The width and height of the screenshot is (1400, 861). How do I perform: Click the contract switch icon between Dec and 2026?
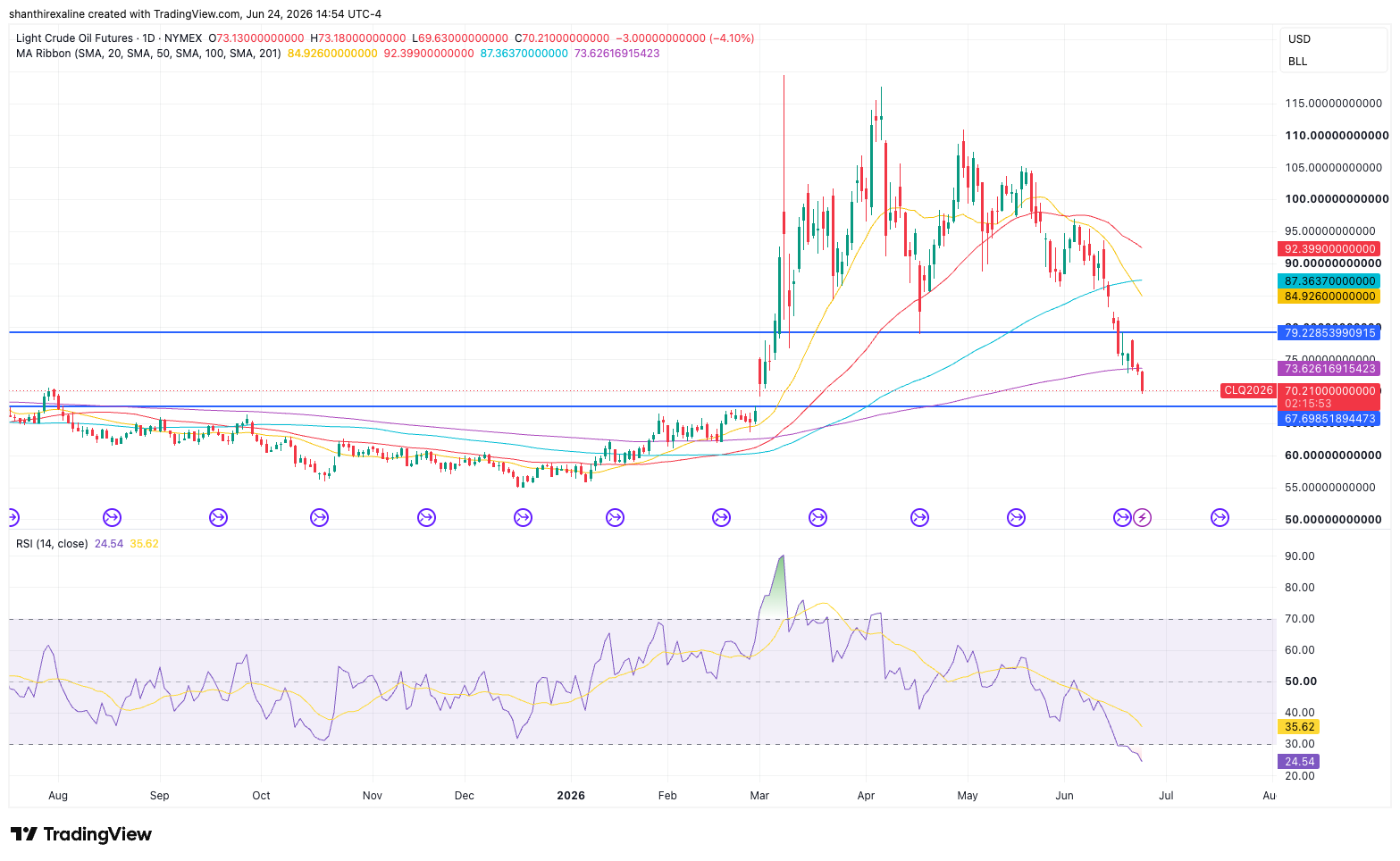(523, 517)
